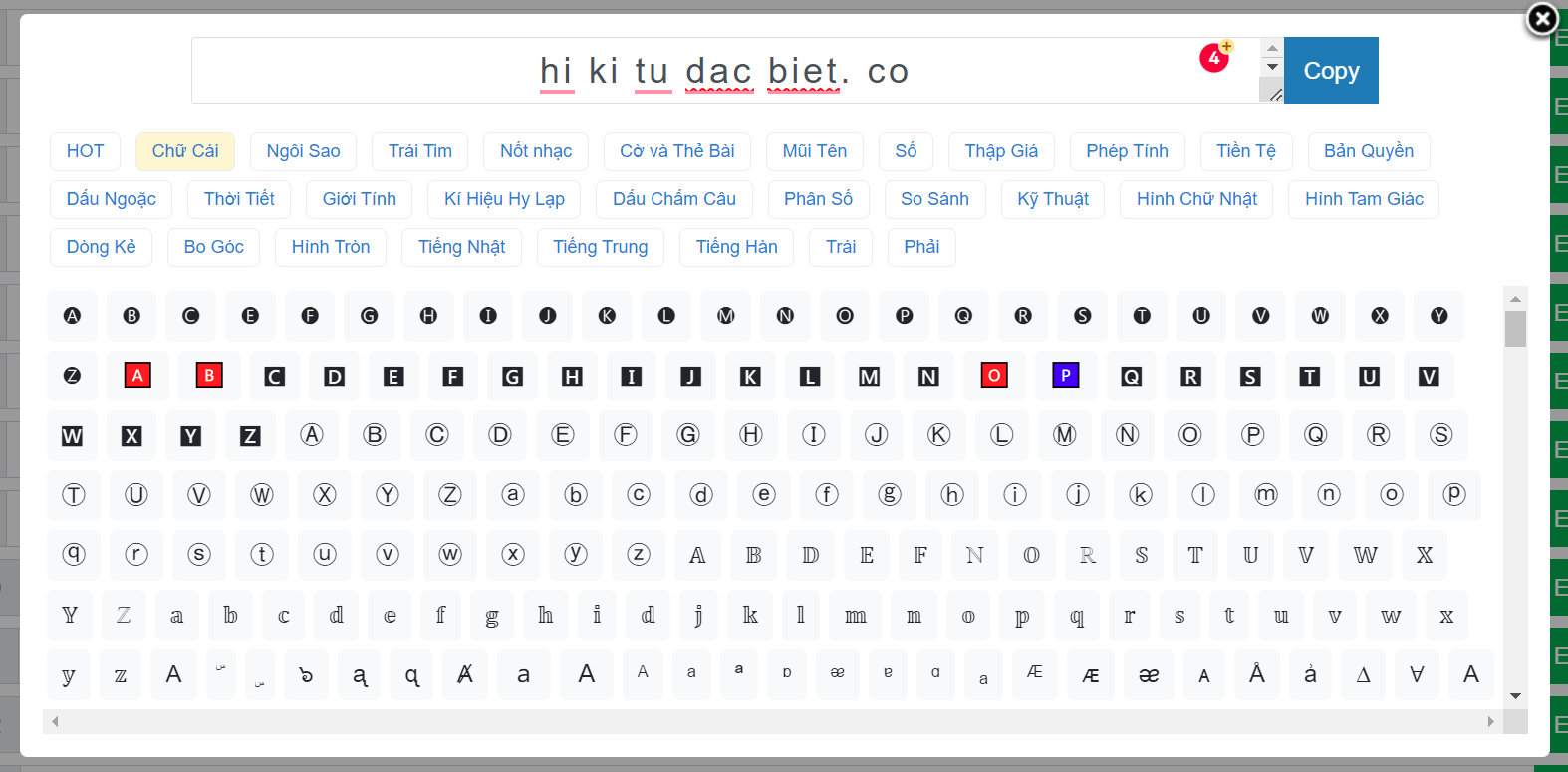Switch to Mũi Tên category
Screen dimensions: 1568x772
(815, 151)
